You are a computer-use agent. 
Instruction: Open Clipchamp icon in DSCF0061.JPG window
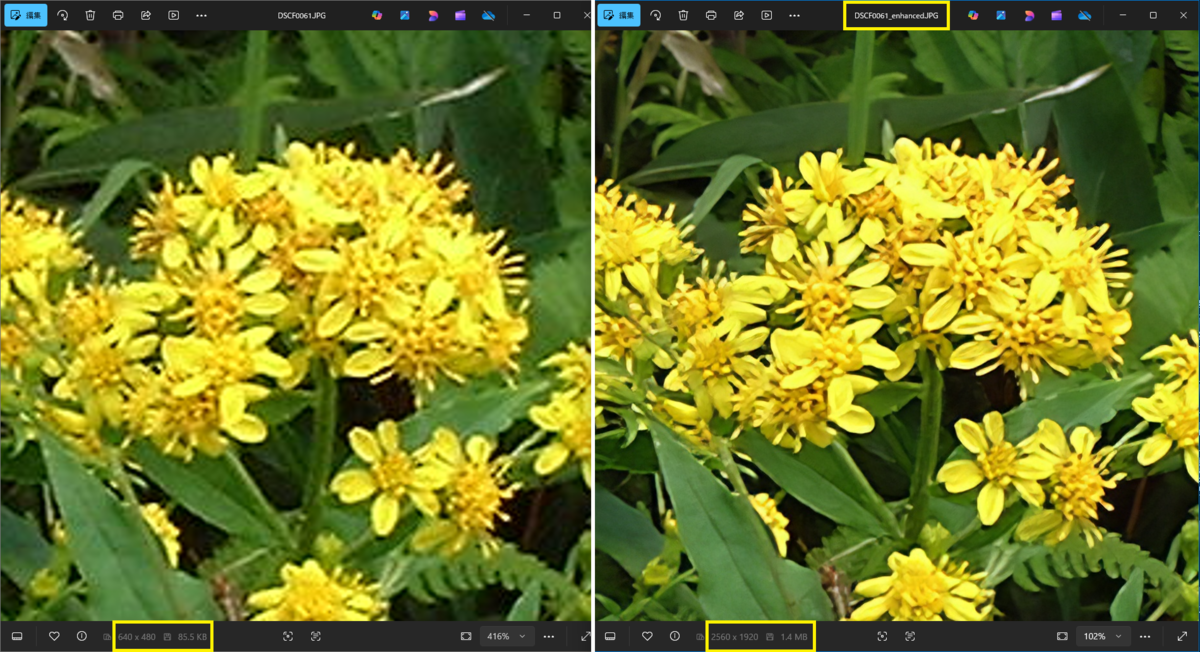461,15
